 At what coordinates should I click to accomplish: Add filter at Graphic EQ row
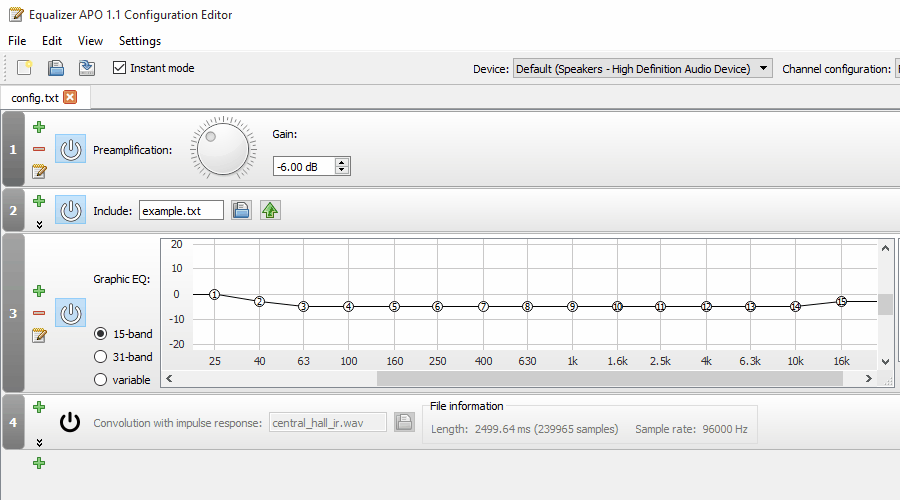point(39,291)
